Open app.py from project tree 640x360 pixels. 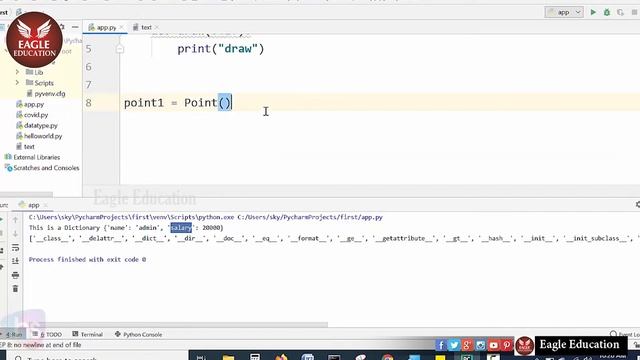[x=30, y=104]
